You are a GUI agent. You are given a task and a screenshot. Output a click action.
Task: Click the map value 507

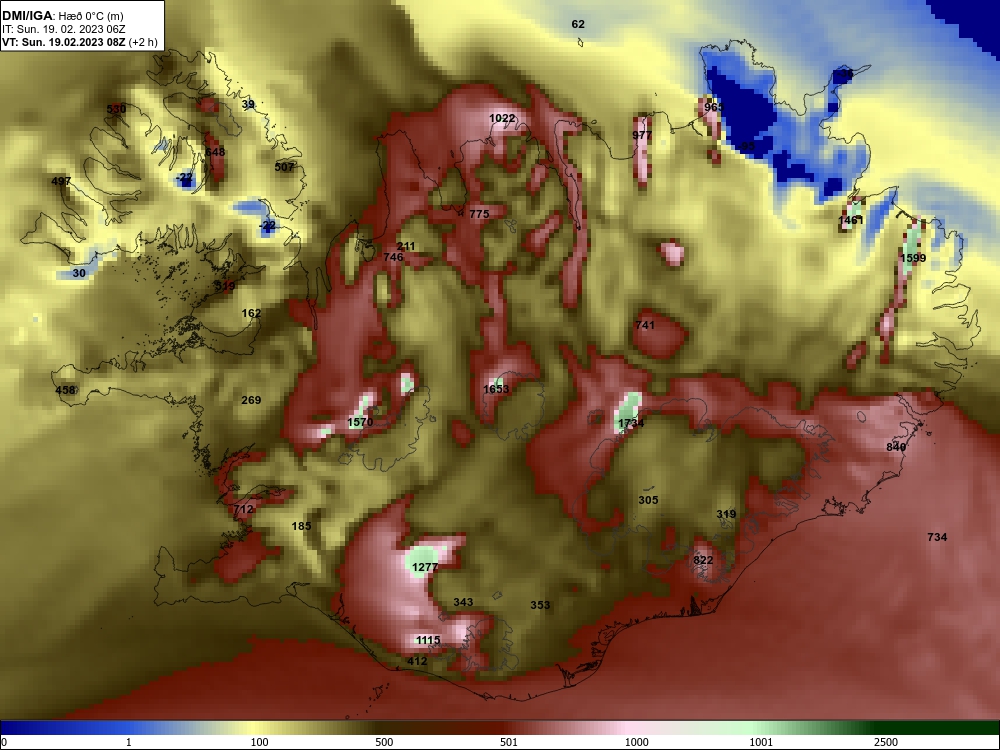(x=284, y=167)
